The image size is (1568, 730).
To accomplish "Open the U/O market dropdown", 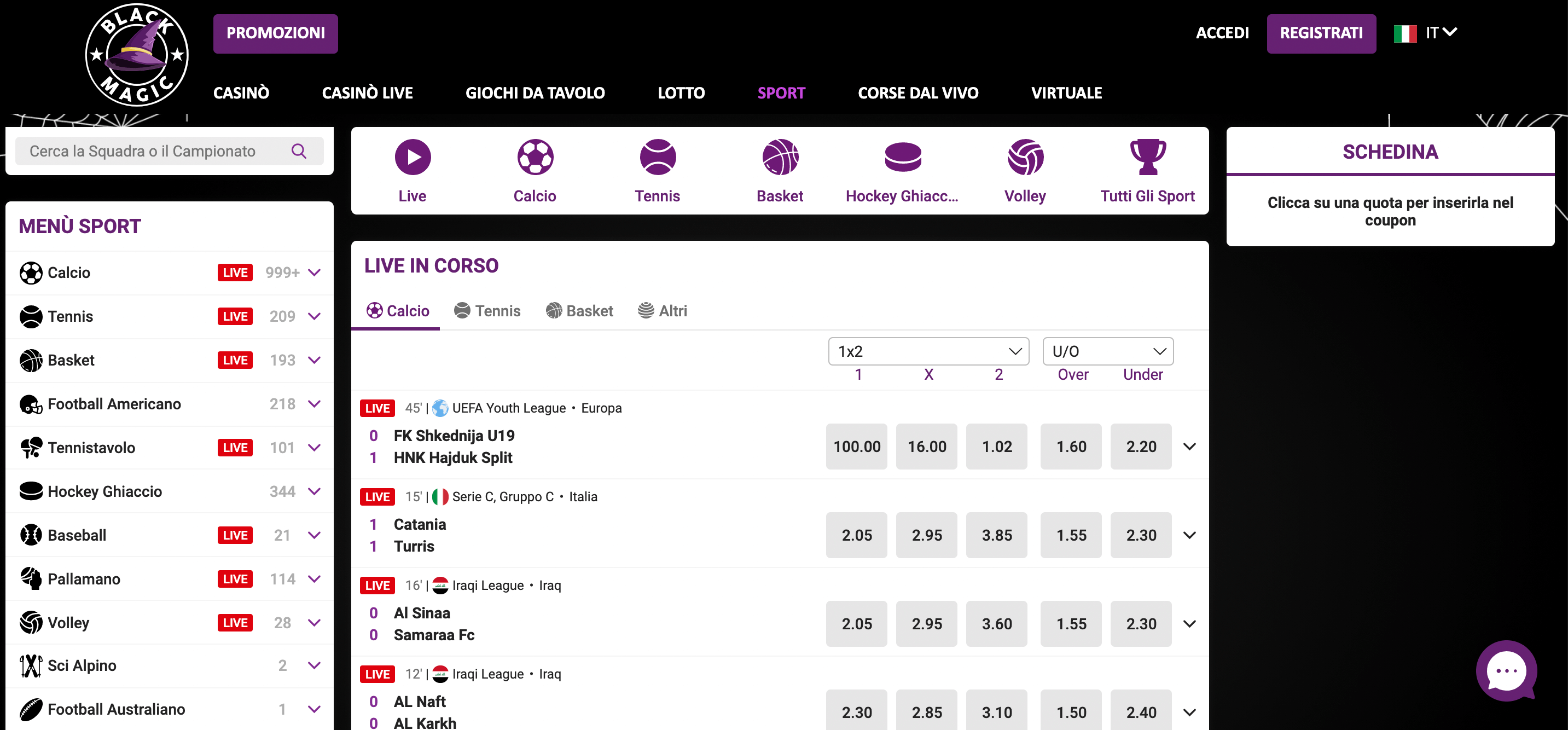I will coord(1108,351).
